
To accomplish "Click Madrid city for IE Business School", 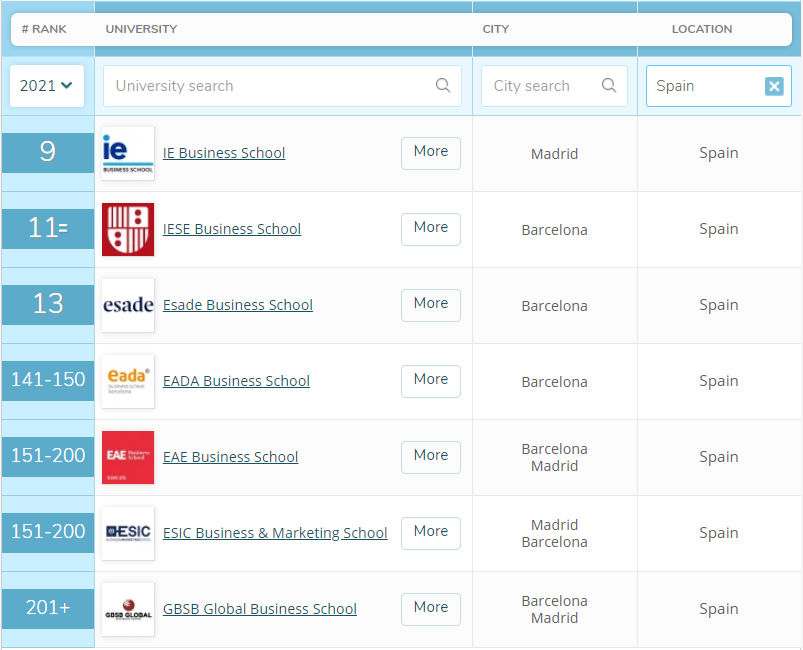I will tap(554, 154).
